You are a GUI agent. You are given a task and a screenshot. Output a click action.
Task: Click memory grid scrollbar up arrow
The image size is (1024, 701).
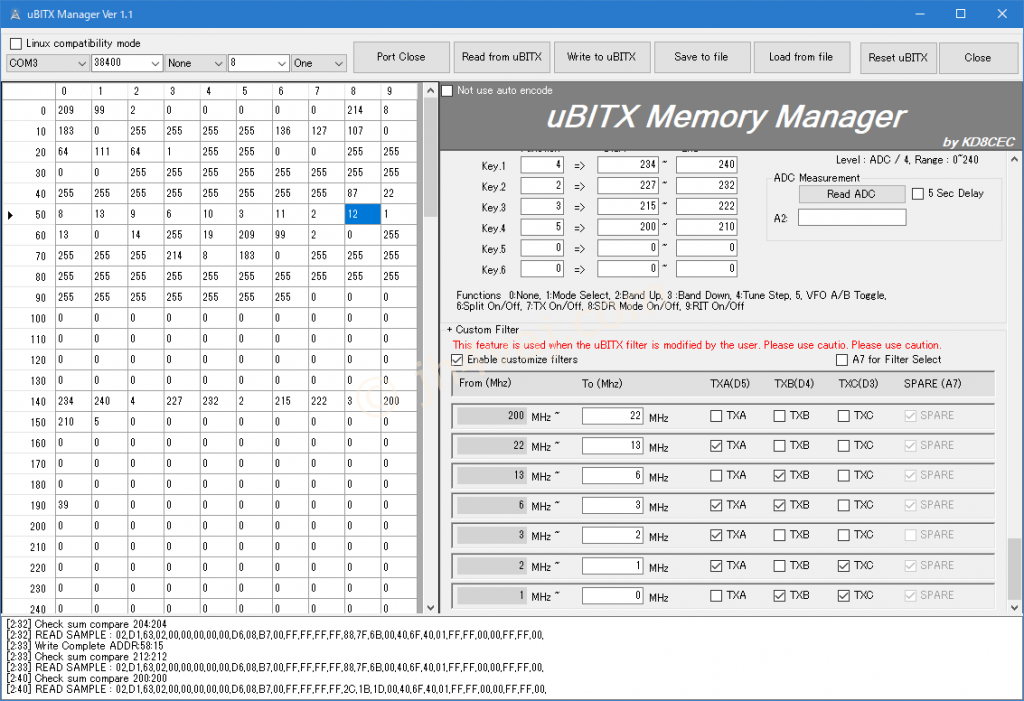430,90
